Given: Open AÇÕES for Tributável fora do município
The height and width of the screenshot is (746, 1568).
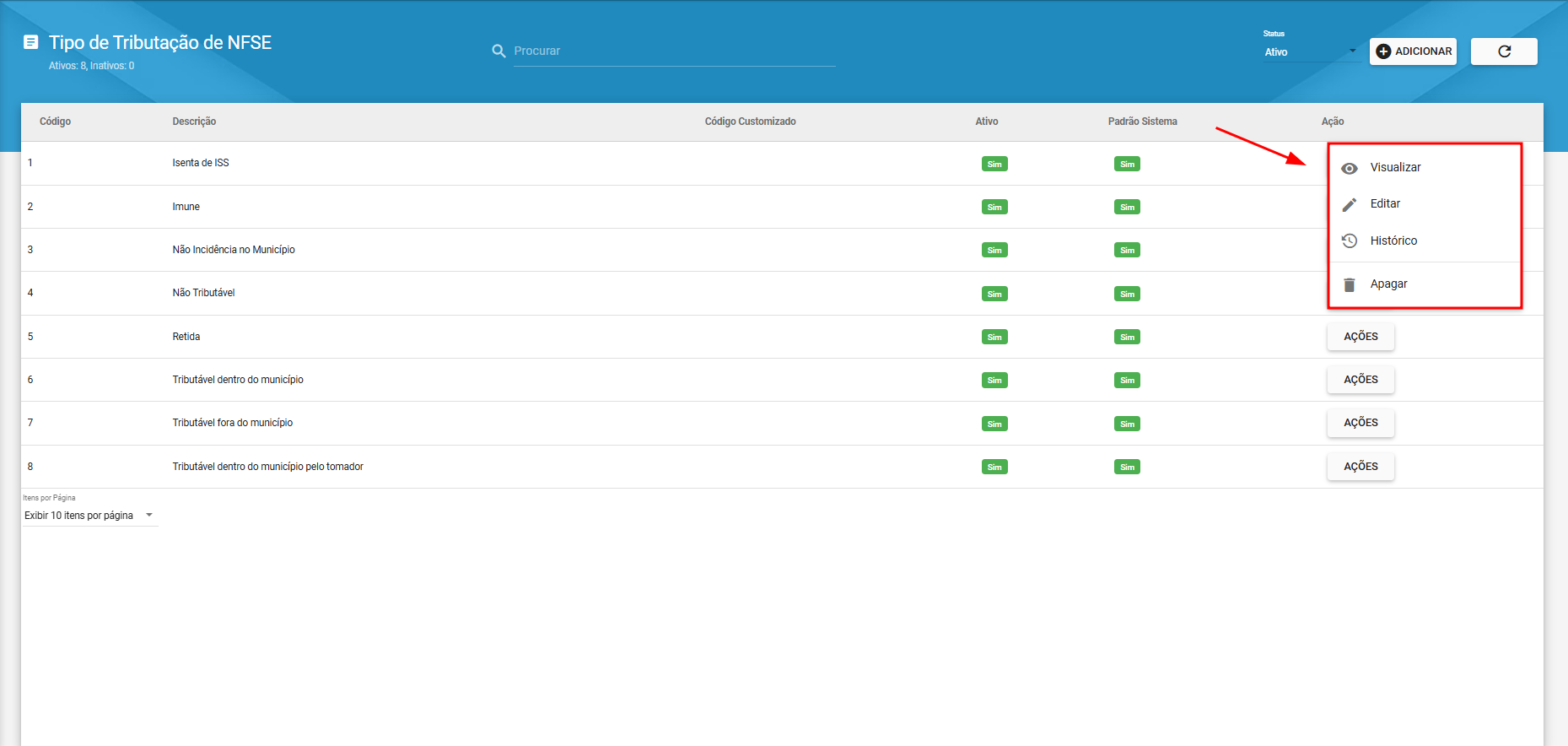Looking at the screenshot, I should tap(1361, 423).
